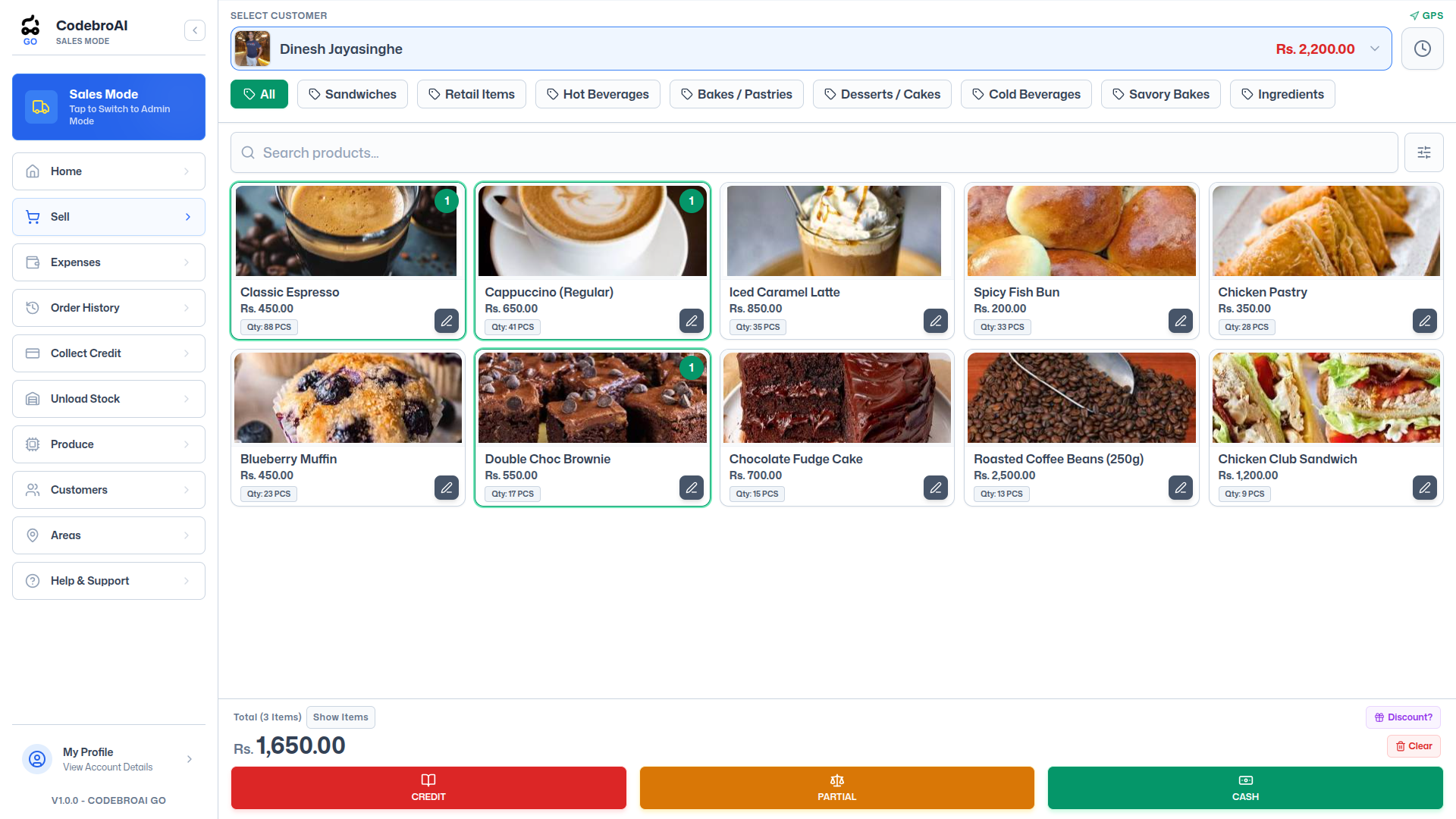
Task: Choose PARTIAL payment button
Action: coord(837,788)
